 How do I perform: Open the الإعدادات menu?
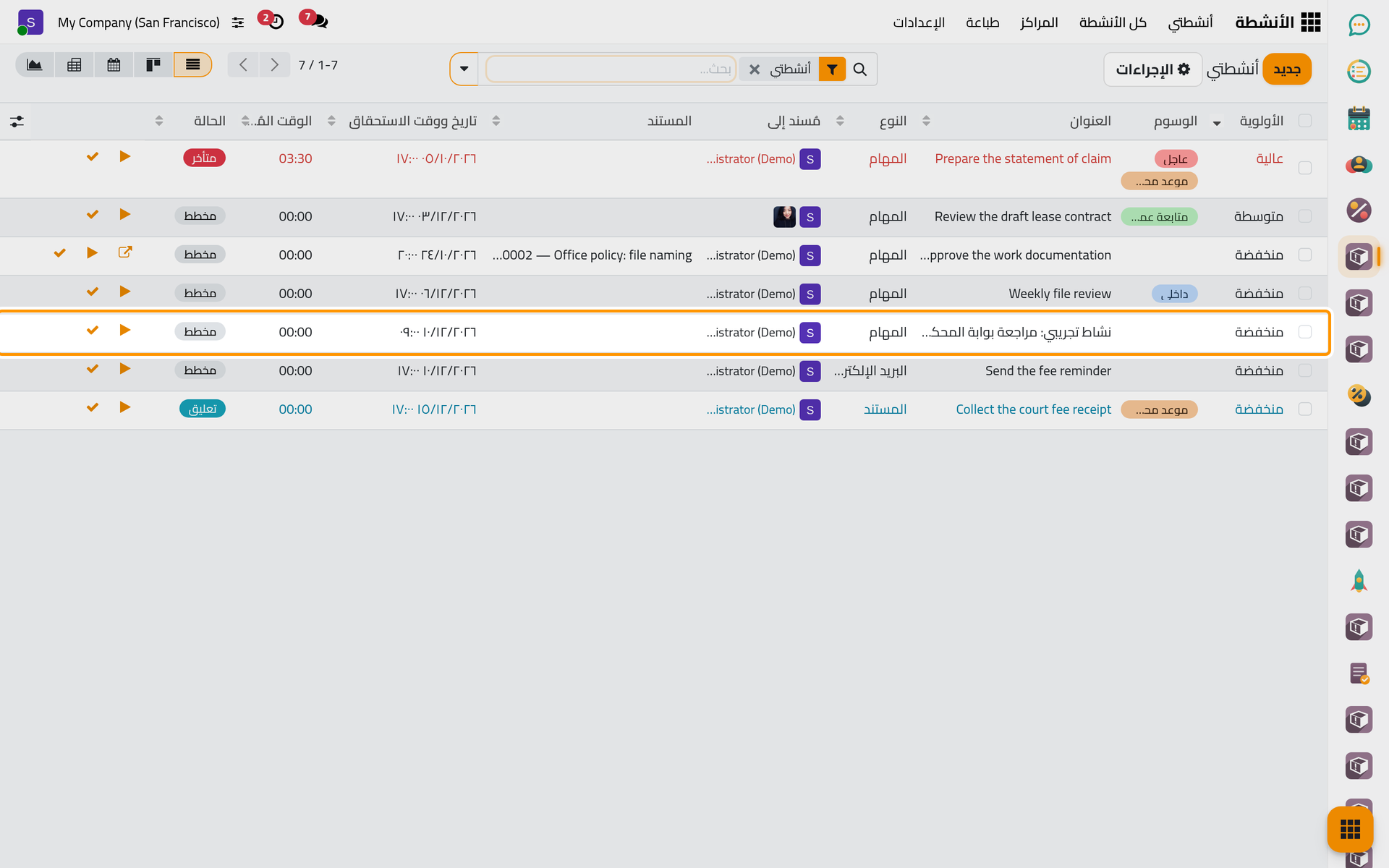[x=919, y=22]
